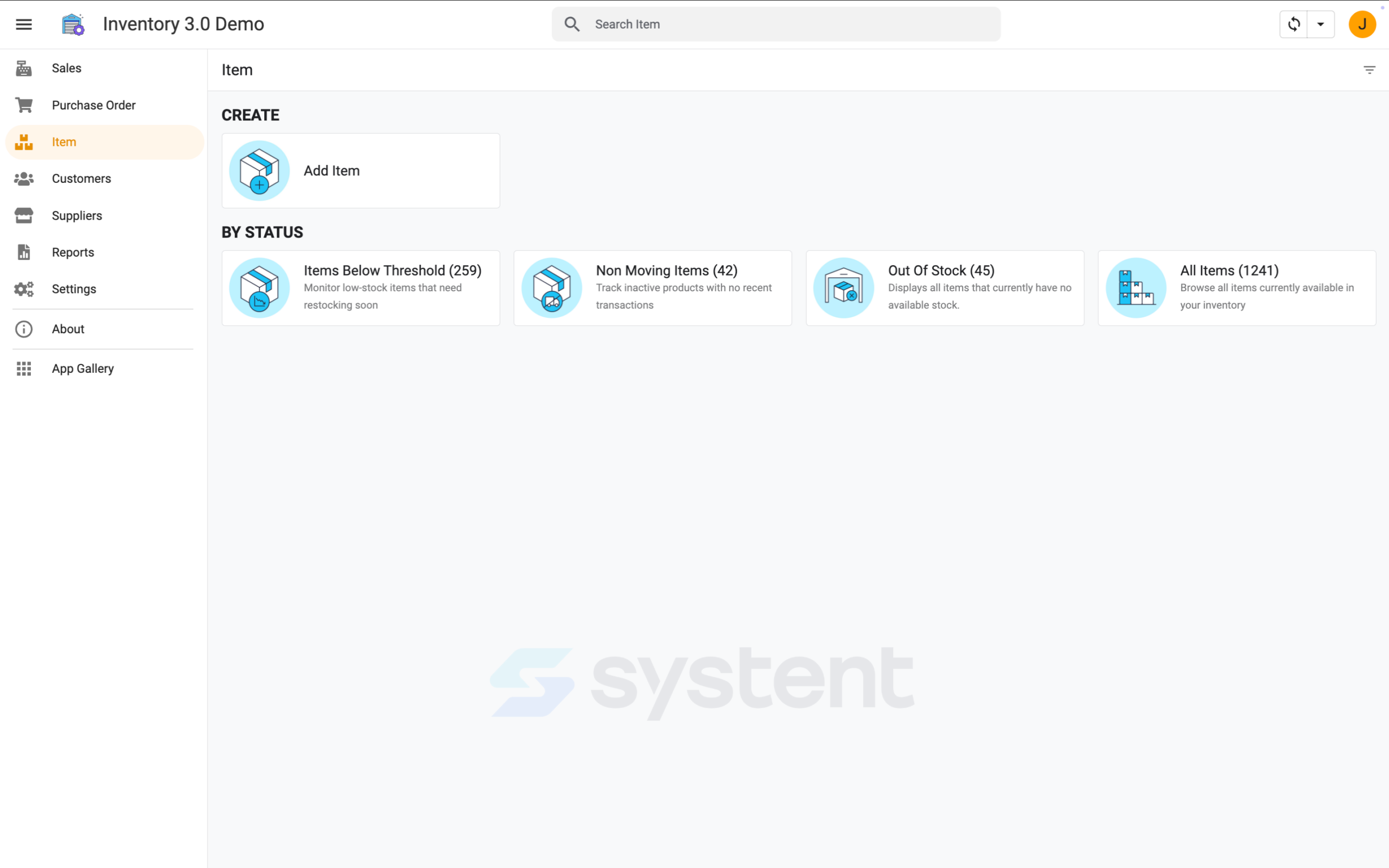Screen dimensions: 1389x868
Task: Click the Out Of Stock warehouse icon
Action: click(x=844, y=288)
